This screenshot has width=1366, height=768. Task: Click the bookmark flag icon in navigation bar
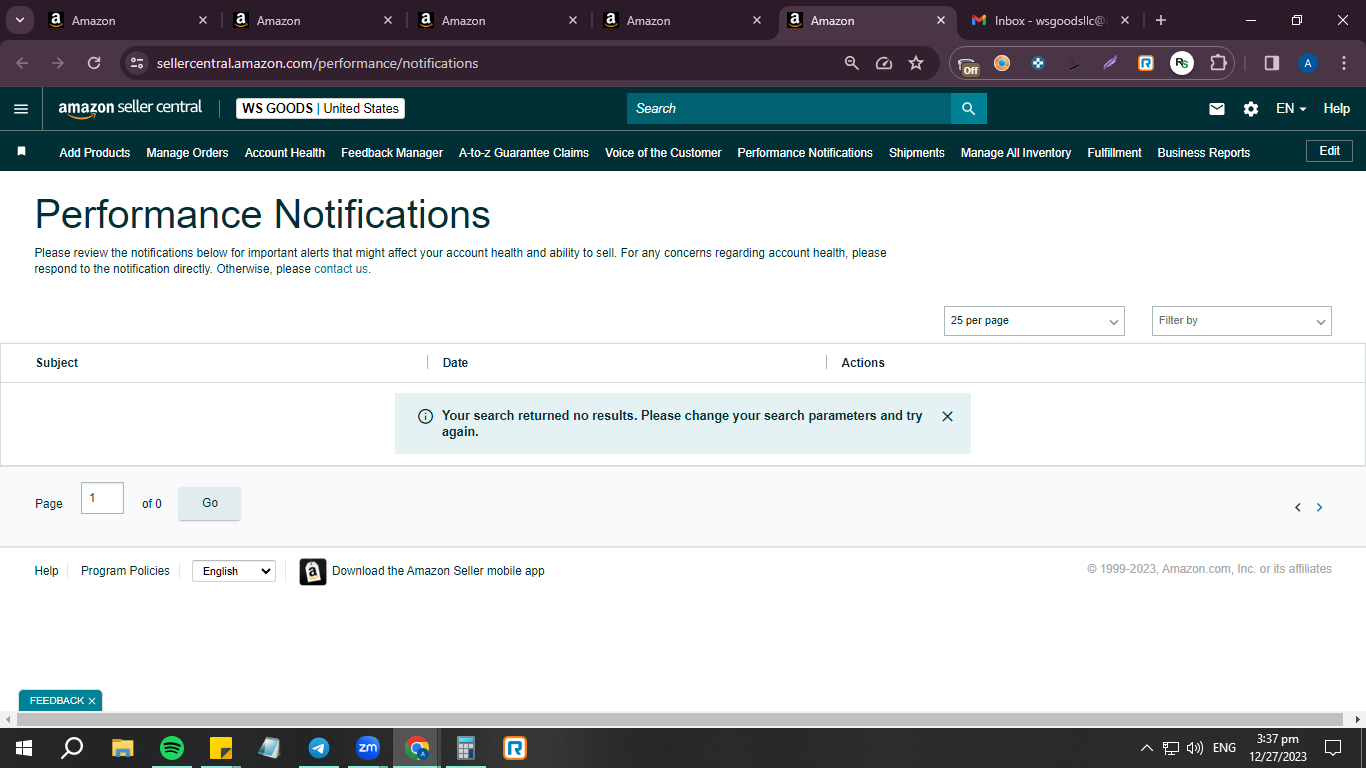click(21, 152)
